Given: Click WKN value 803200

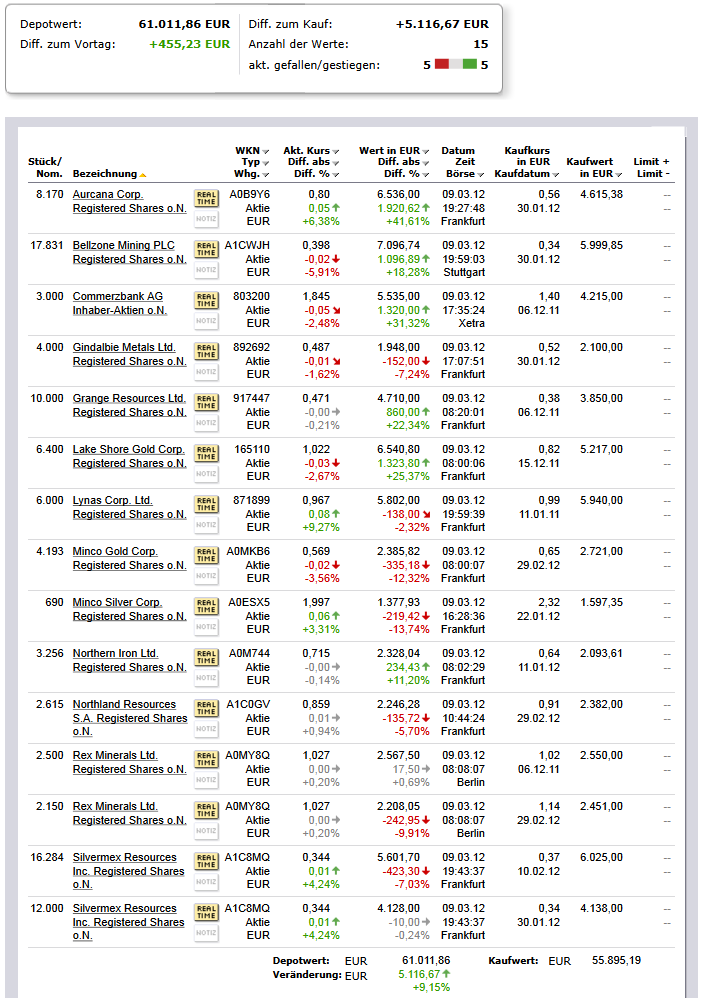Looking at the screenshot, I should 251,296.
